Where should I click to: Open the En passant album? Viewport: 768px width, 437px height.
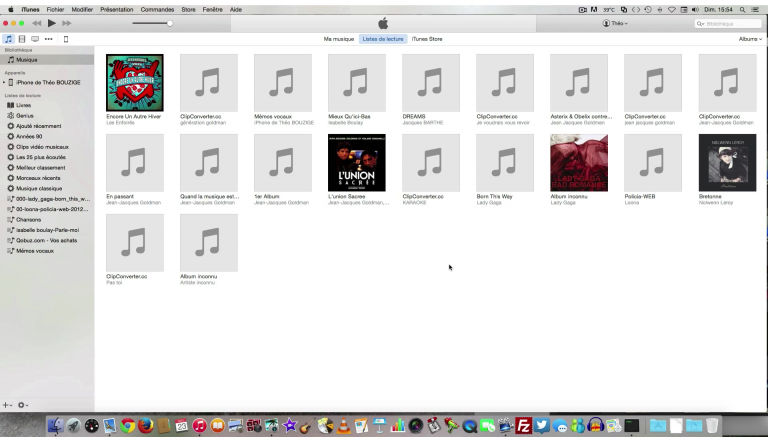135,163
